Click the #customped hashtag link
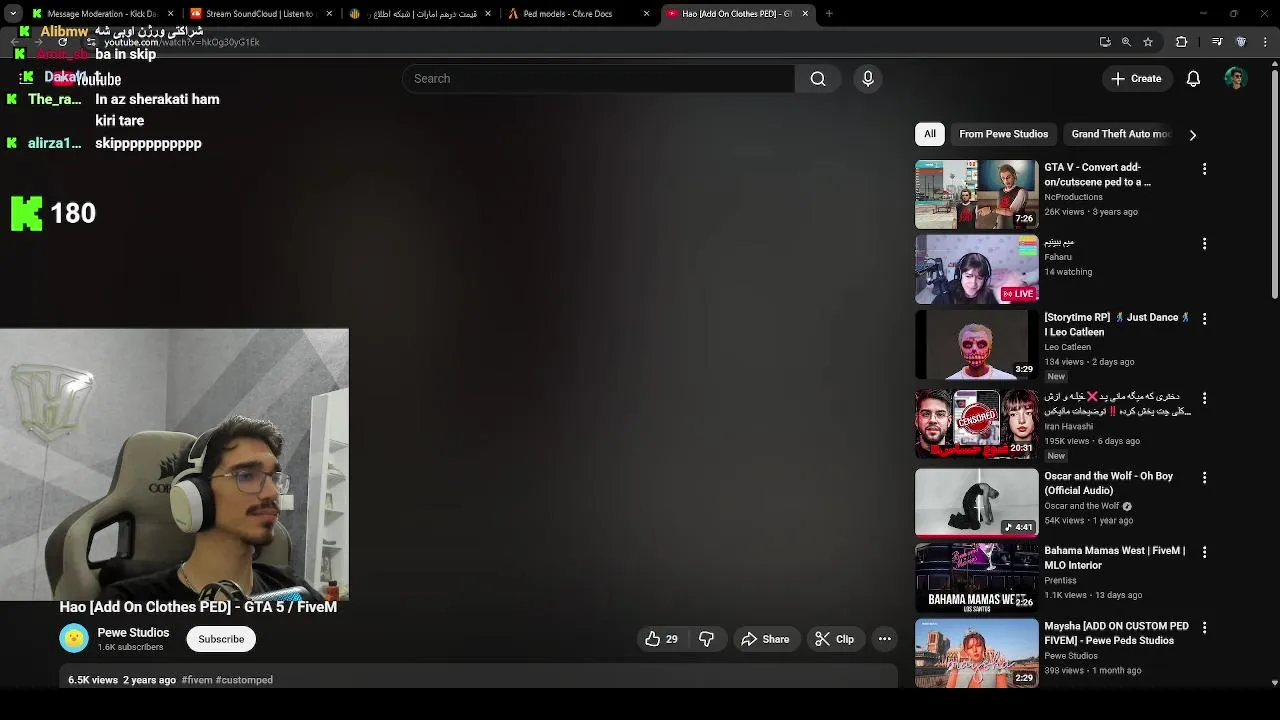The width and height of the screenshot is (1280, 720). 244,680
